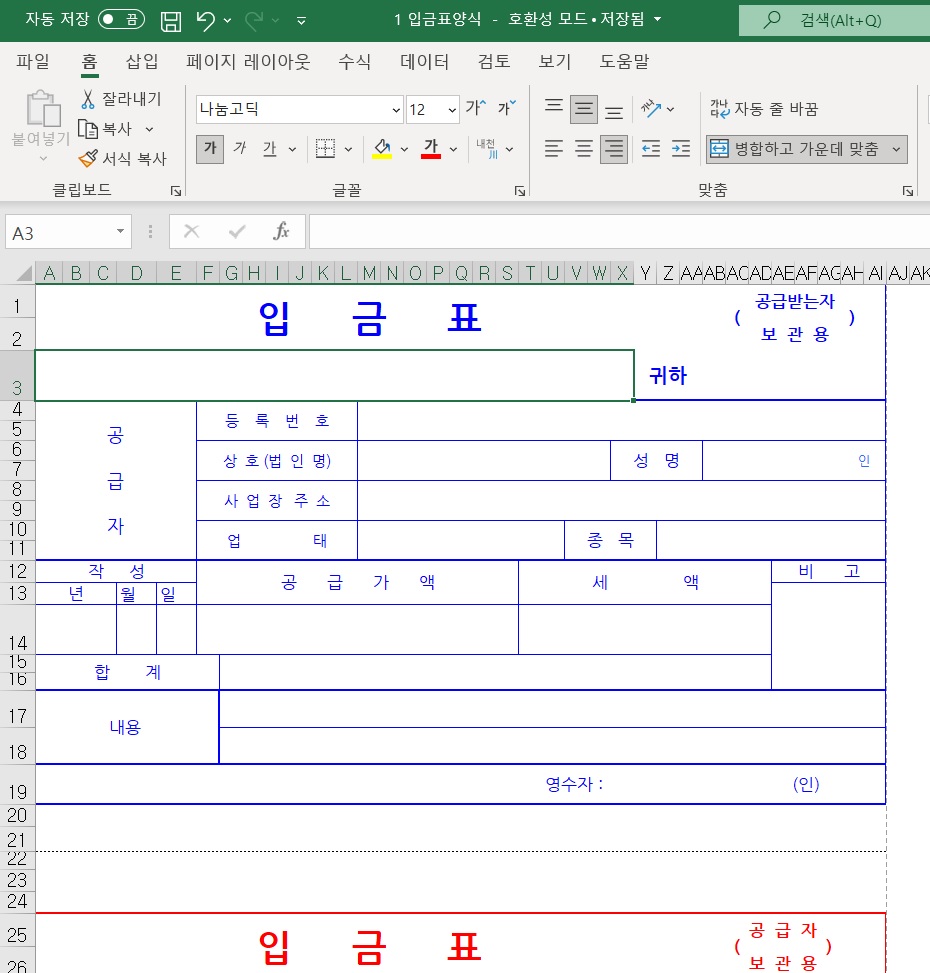Image resolution: width=930 pixels, height=973 pixels.
Task: Open merge and center dropdown arrow
Action: pyautogui.click(x=896, y=150)
